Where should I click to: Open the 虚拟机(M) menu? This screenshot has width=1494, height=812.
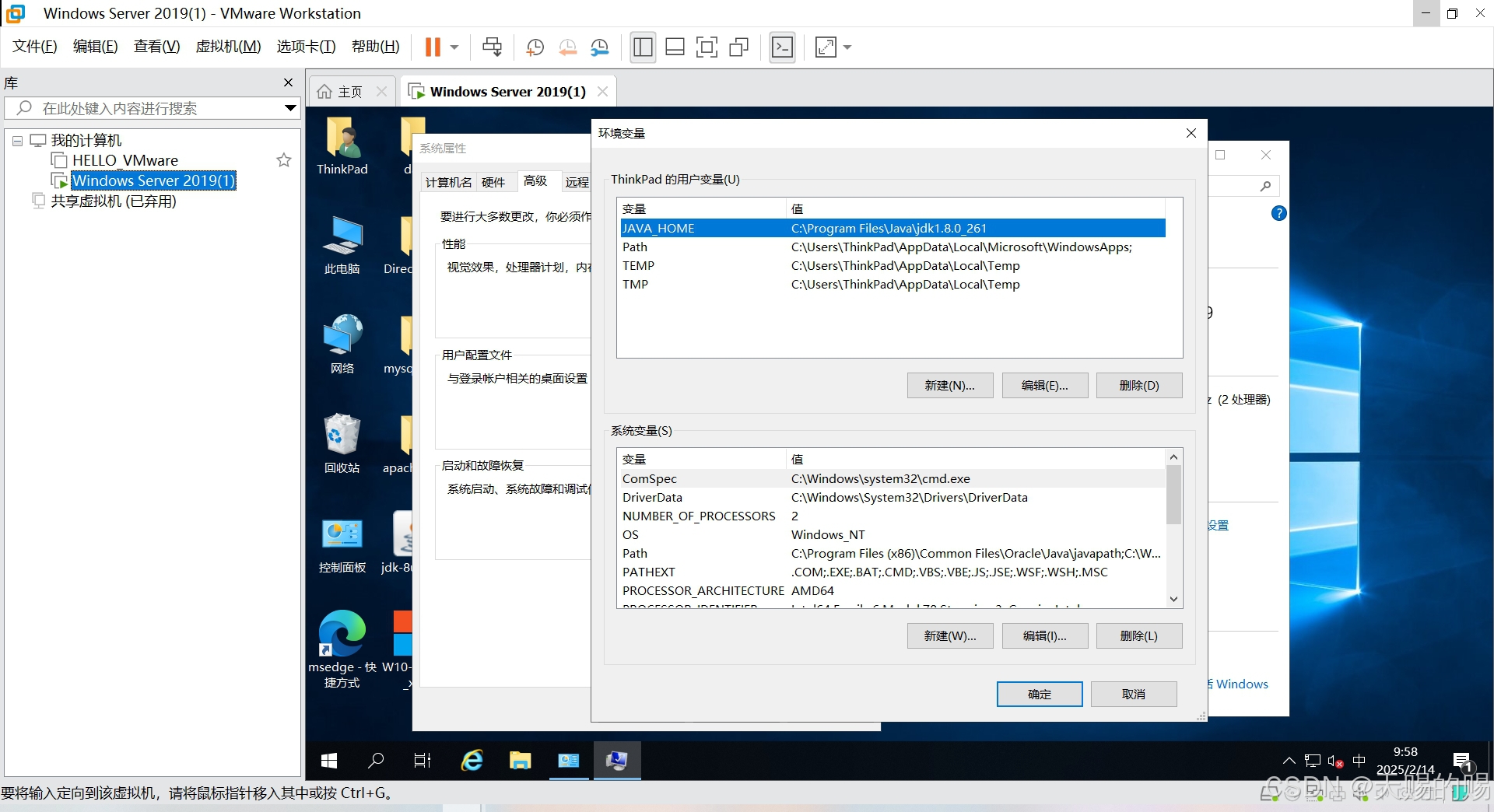(x=228, y=47)
